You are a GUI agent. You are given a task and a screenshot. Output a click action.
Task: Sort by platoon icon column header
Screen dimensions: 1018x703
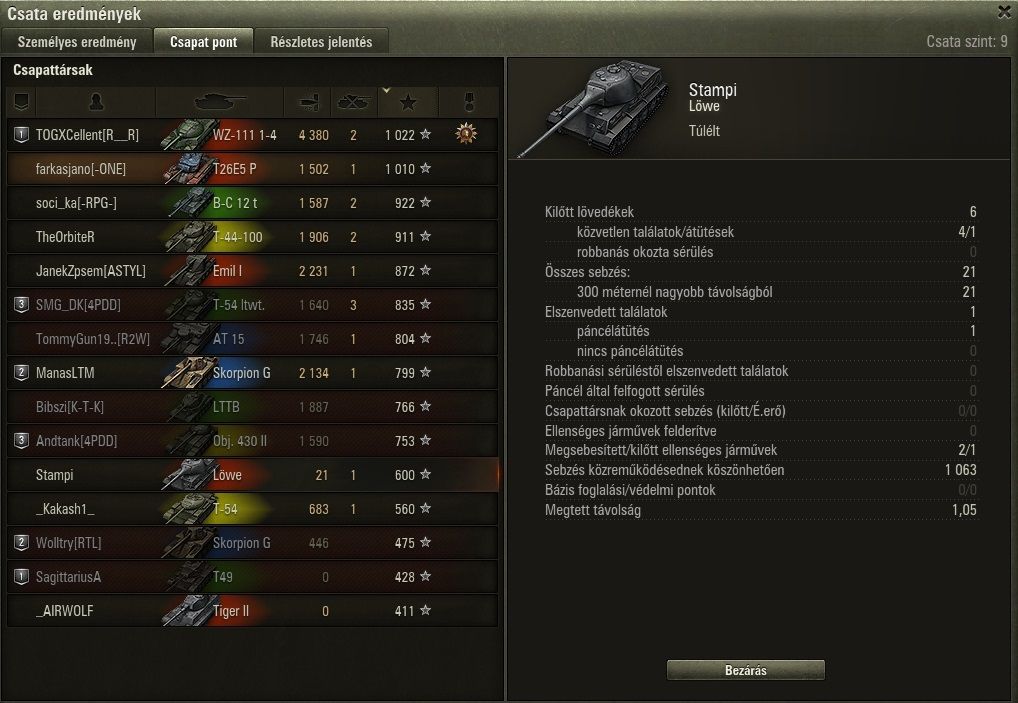coord(21,102)
